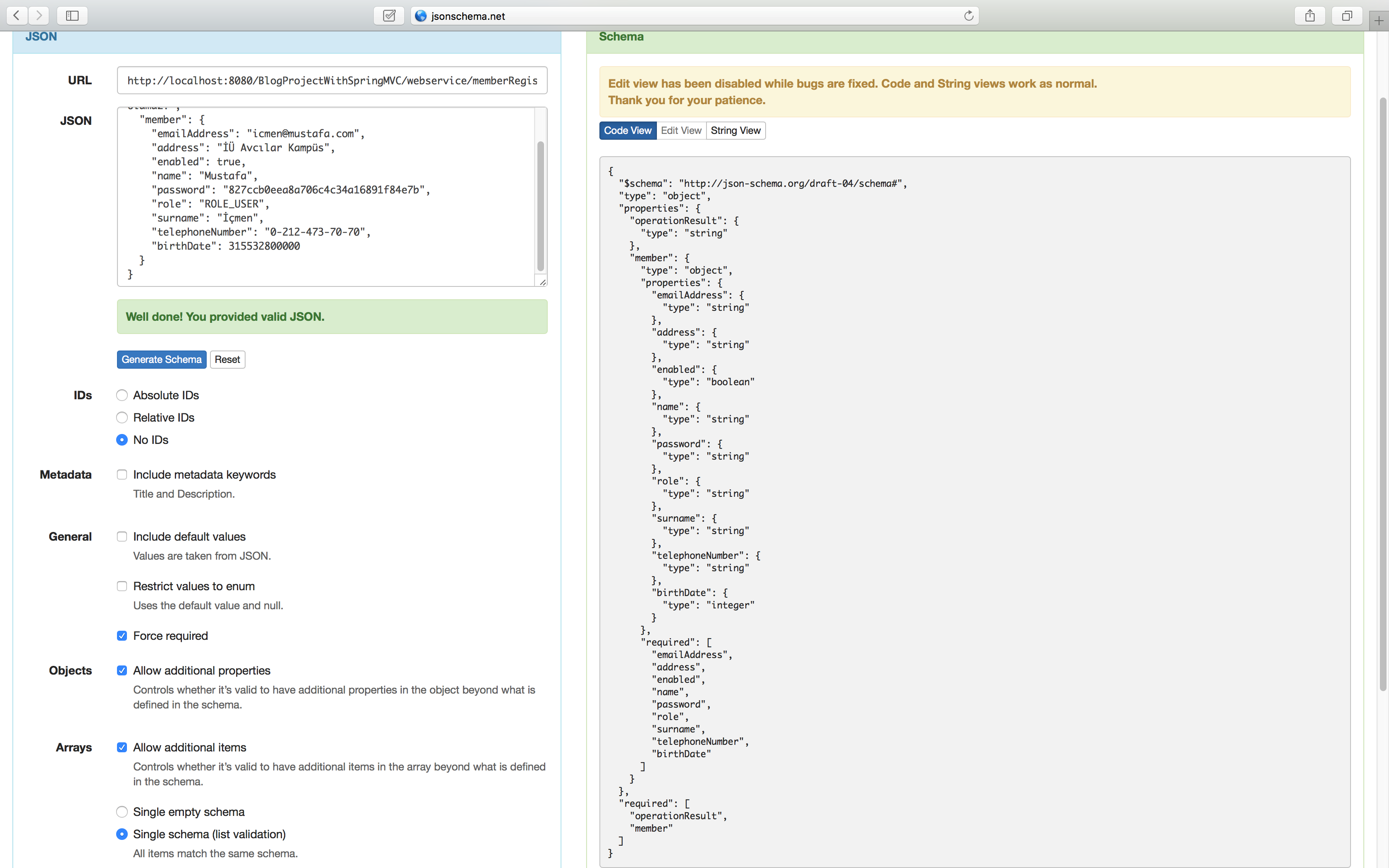Click the Reset button
The height and width of the screenshot is (868, 1389).
(227, 359)
